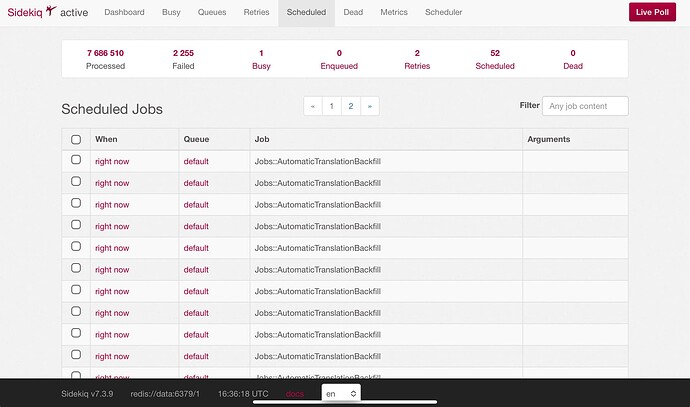
Task: Open the first row's 'right now' link
Action: 112,161
